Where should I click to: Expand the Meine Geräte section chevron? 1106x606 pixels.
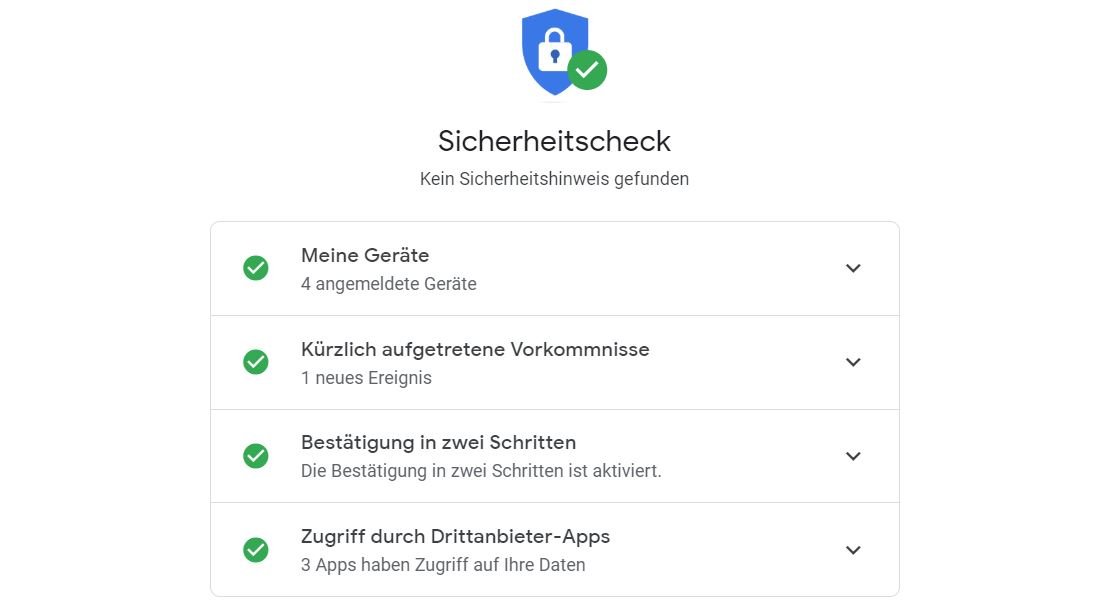click(x=853, y=268)
